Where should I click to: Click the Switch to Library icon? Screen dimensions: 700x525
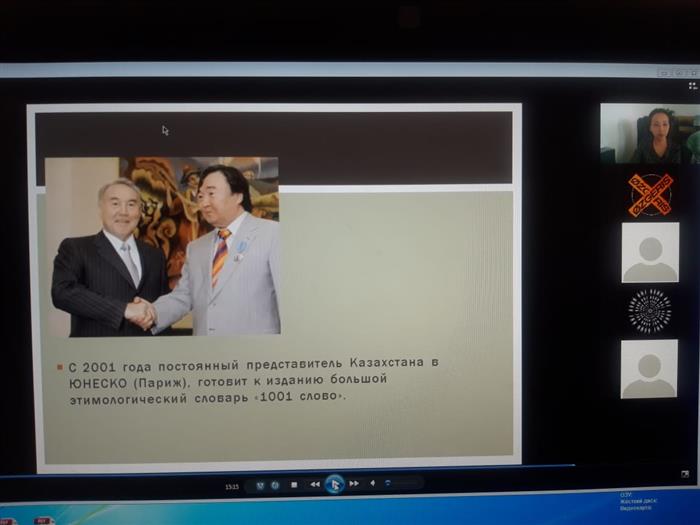(692, 86)
